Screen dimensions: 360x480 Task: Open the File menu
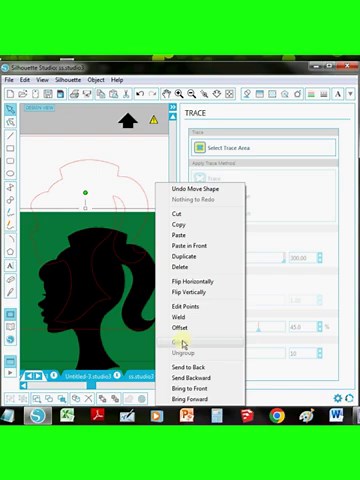[9, 80]
